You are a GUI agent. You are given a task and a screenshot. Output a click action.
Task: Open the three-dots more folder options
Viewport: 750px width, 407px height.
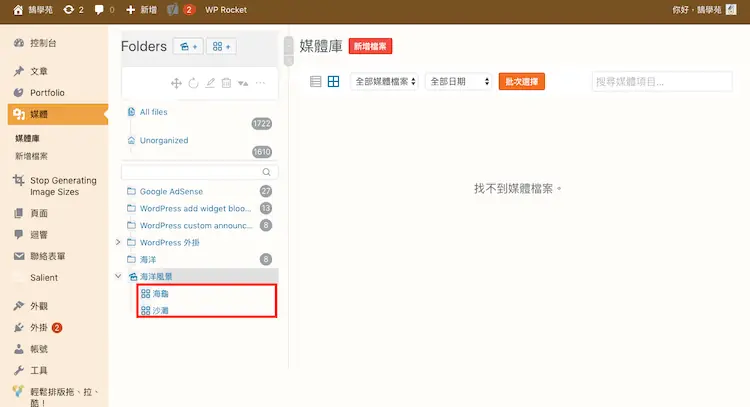(260, 83)
